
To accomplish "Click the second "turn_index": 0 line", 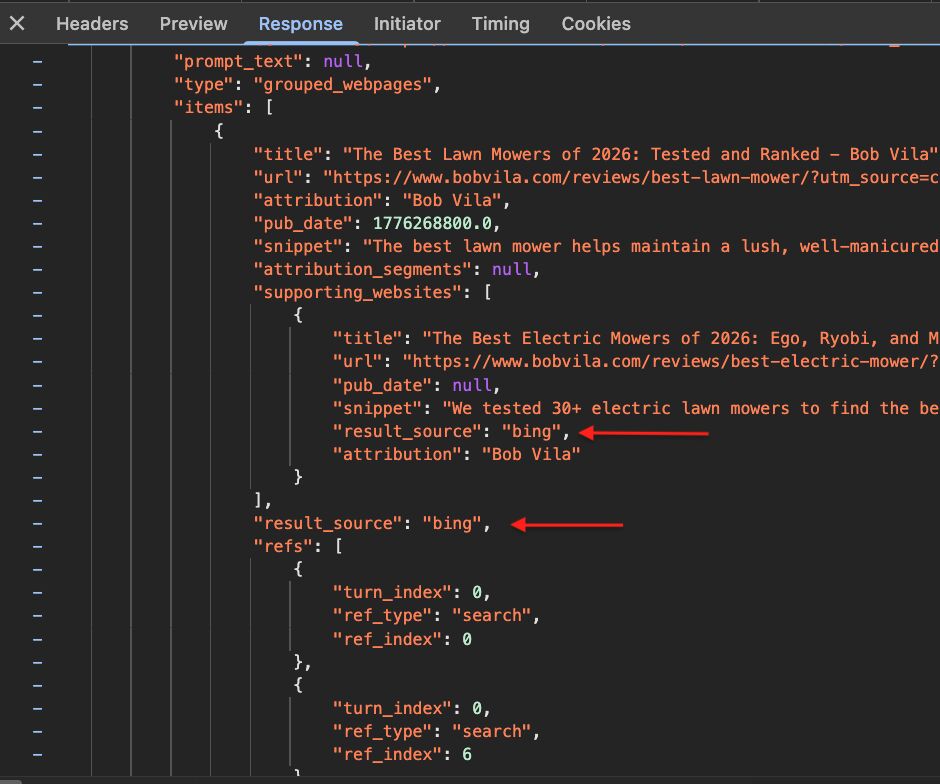I will point(411,708).
